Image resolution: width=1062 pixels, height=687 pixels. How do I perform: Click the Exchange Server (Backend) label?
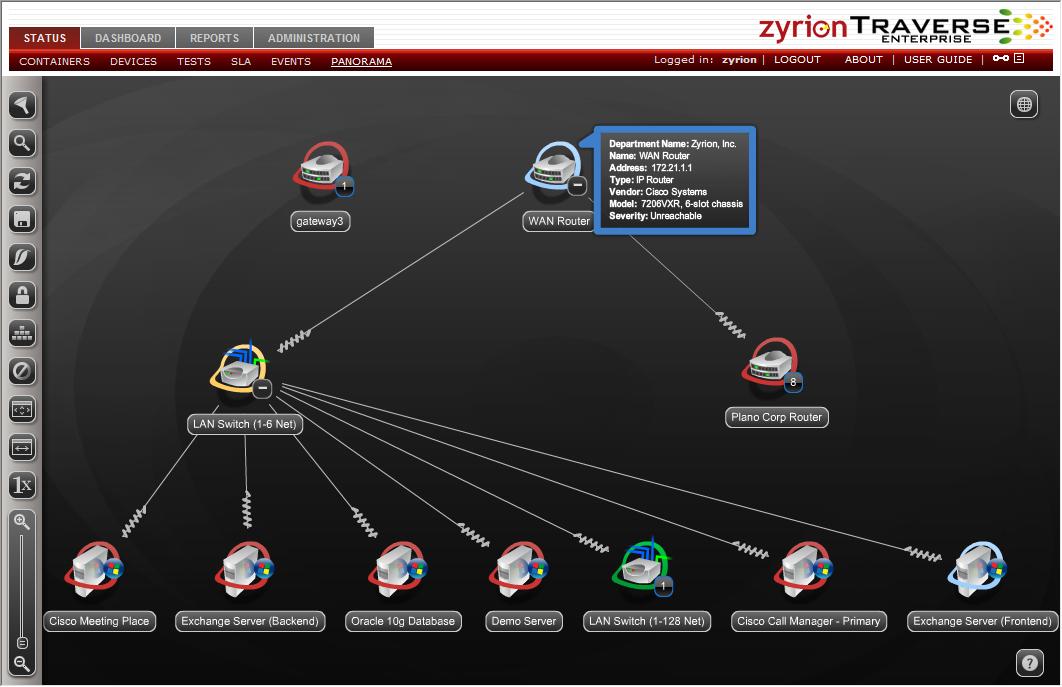click(250, 621)
